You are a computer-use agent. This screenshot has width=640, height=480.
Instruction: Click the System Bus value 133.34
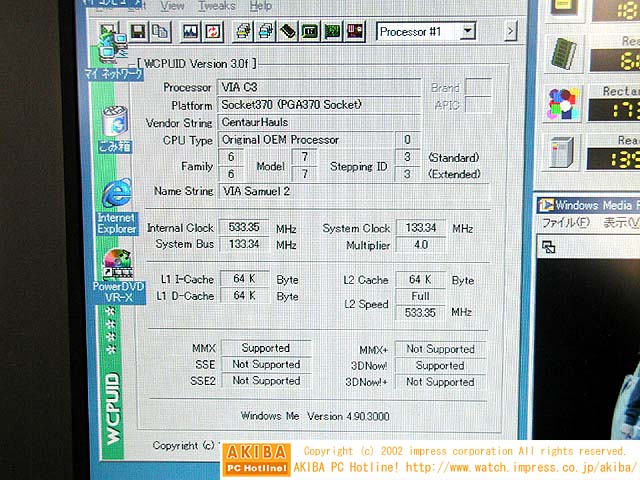tap(244, 244)
